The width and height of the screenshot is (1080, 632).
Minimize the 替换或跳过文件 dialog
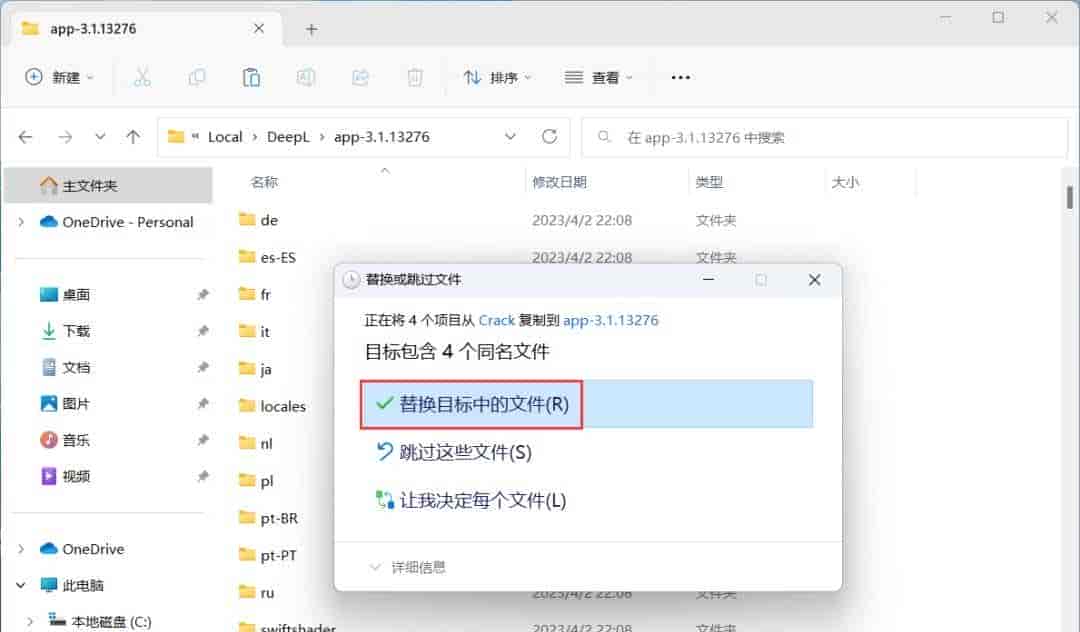pos(708,280)
